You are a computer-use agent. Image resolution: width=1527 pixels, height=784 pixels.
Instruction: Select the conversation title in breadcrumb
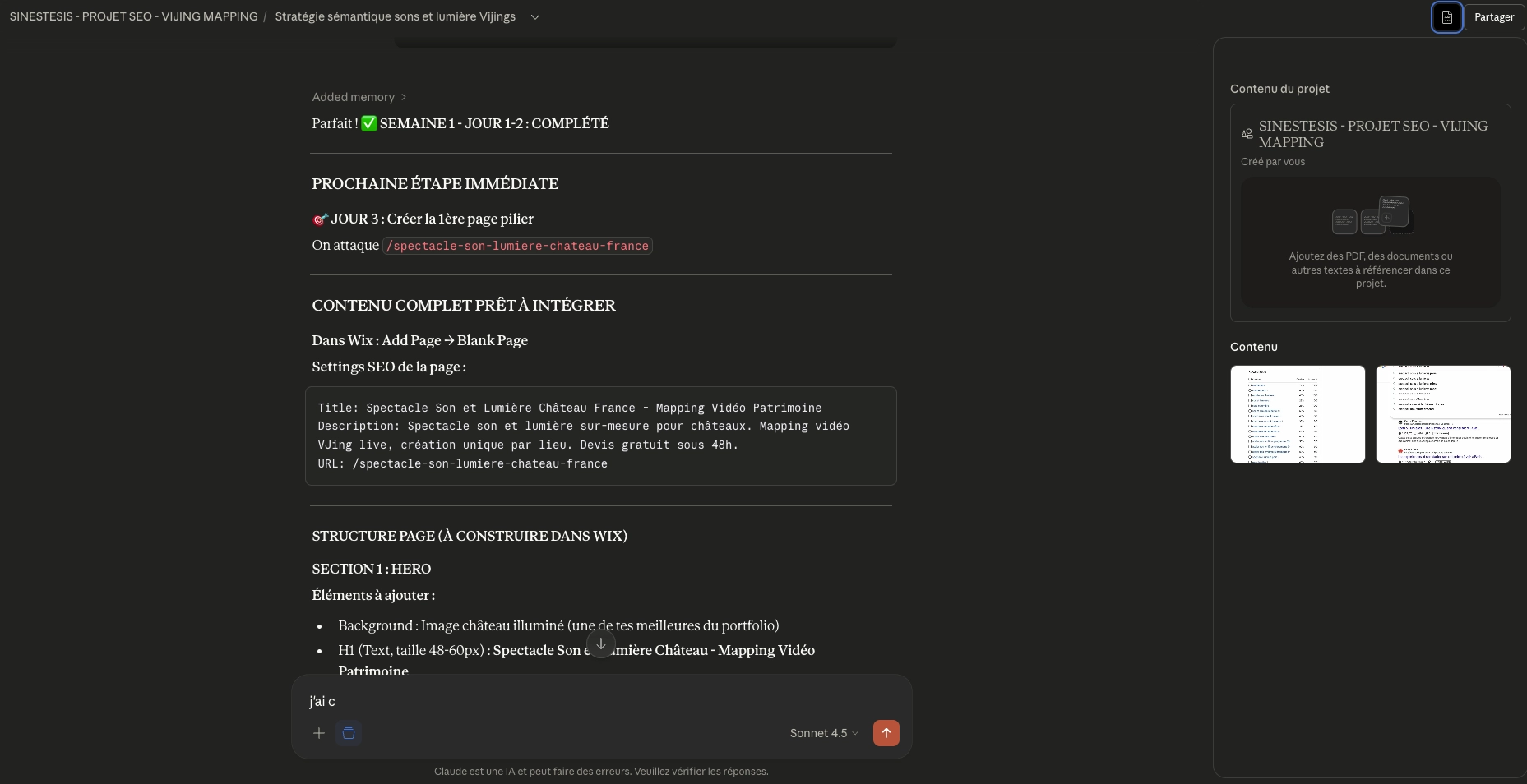tap(395, 16)
